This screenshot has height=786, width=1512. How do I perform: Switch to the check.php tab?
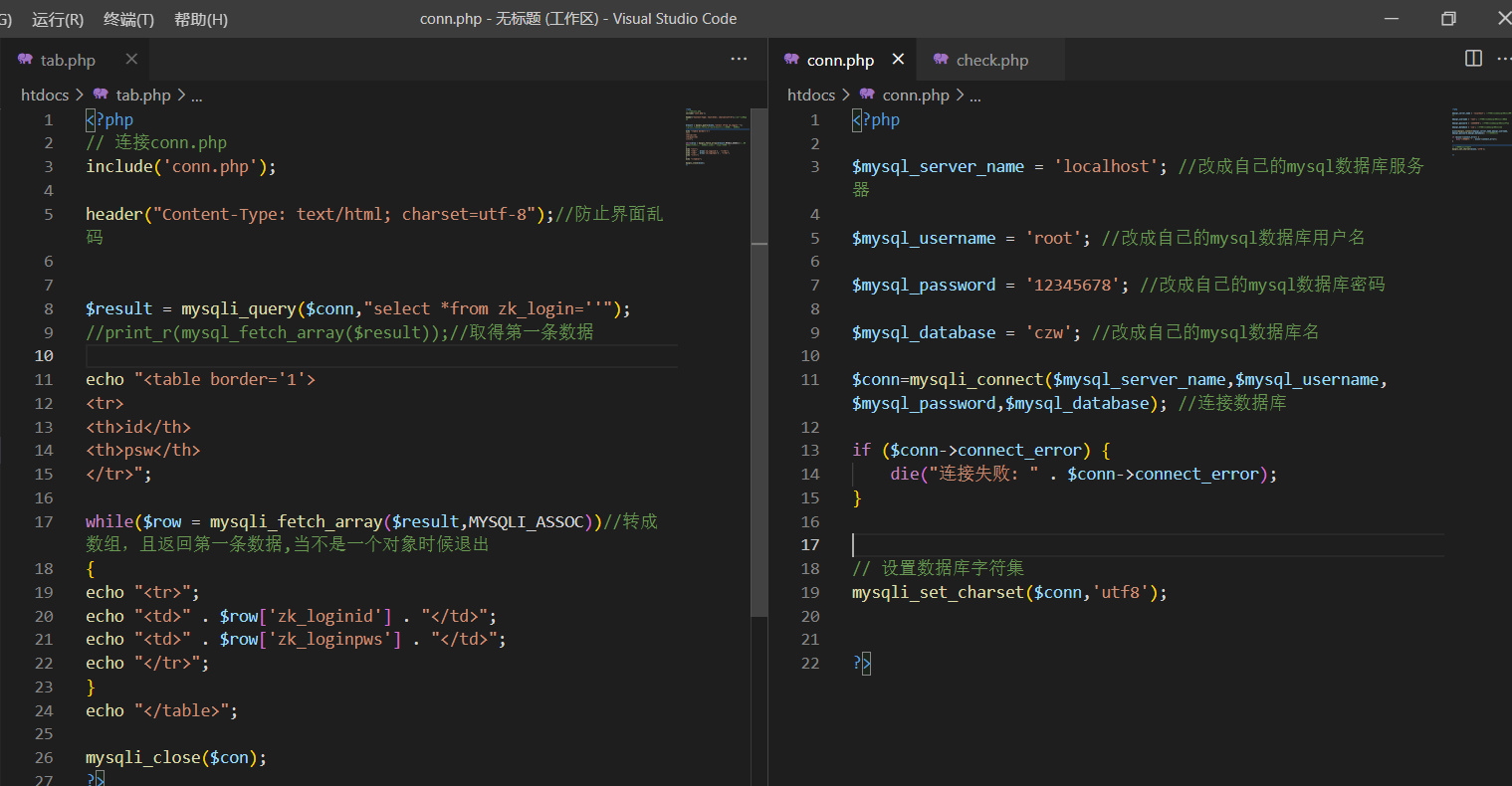pyautogui.click(x=990, y=59)
